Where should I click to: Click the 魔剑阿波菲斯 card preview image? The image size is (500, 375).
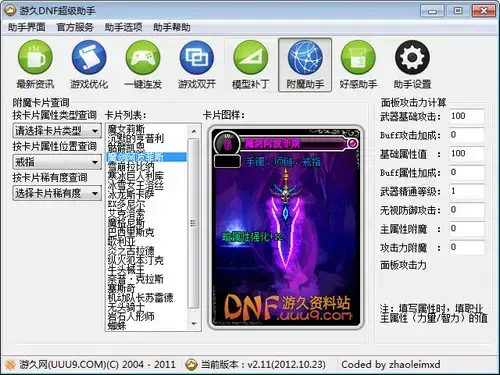point(286,228)
